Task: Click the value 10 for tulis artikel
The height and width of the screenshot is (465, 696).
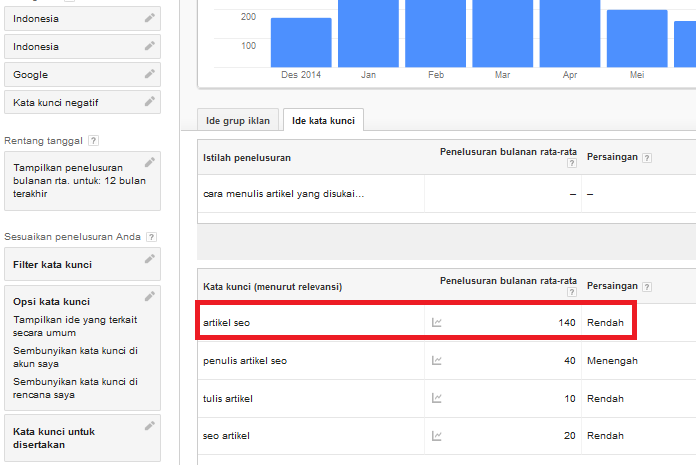Action: [570, 398]
